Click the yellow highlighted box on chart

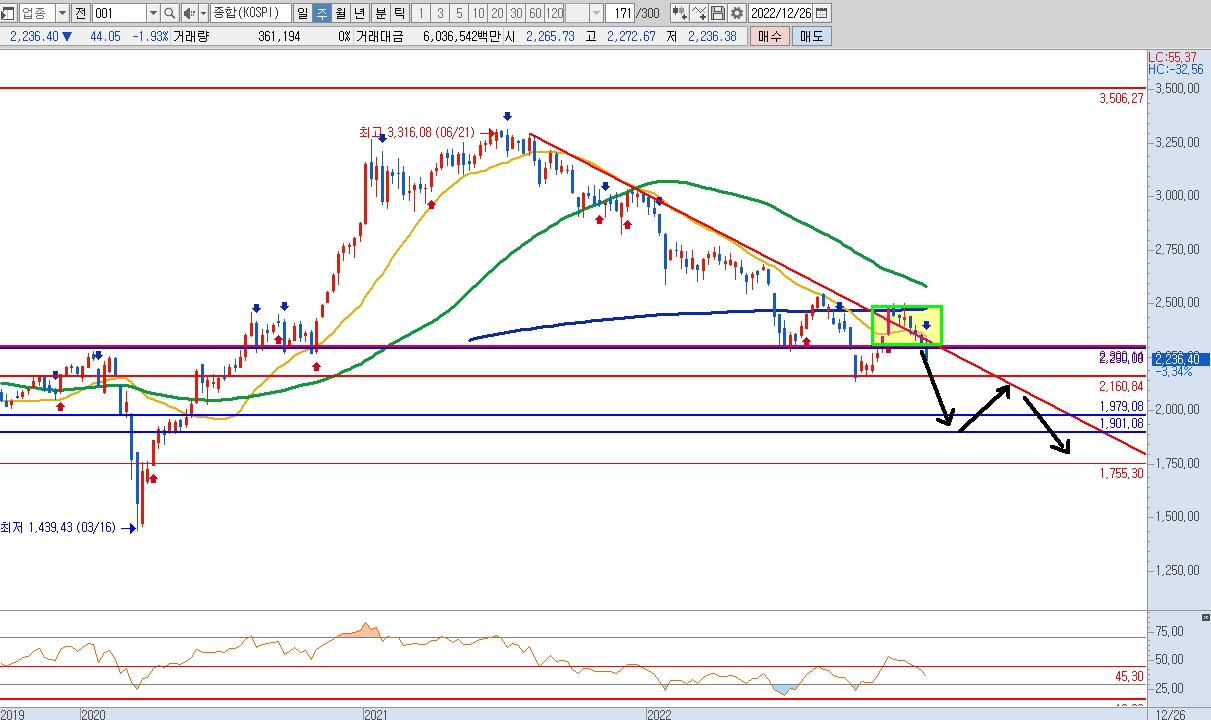point(906,325)
